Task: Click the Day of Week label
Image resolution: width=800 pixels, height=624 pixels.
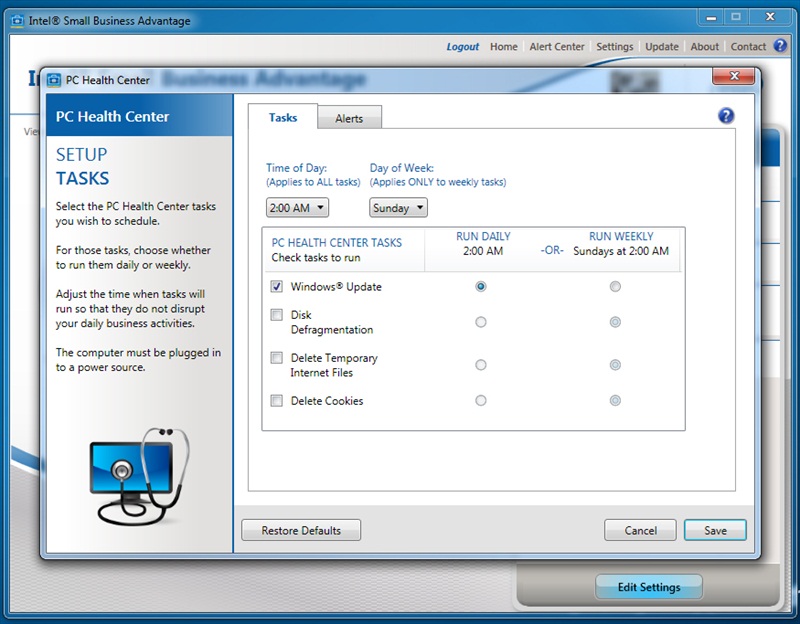Action: coord(402,167)
